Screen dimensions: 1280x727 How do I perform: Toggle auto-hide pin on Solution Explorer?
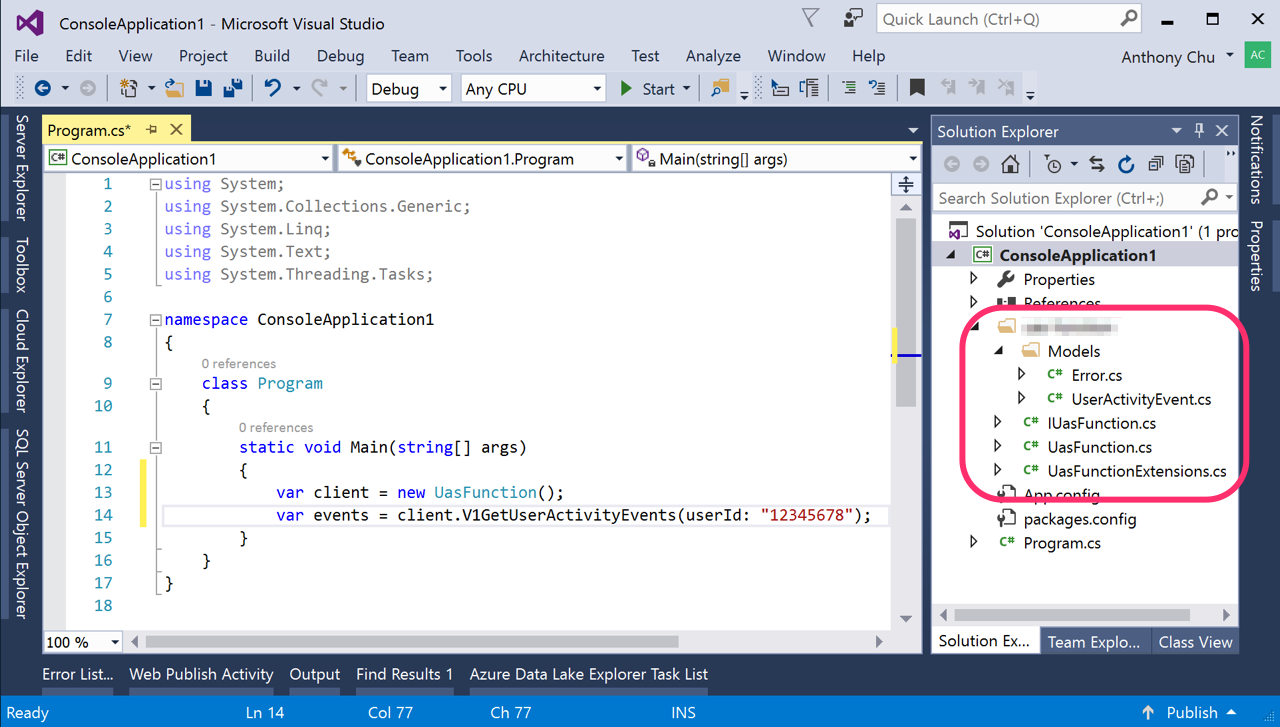1199,131
